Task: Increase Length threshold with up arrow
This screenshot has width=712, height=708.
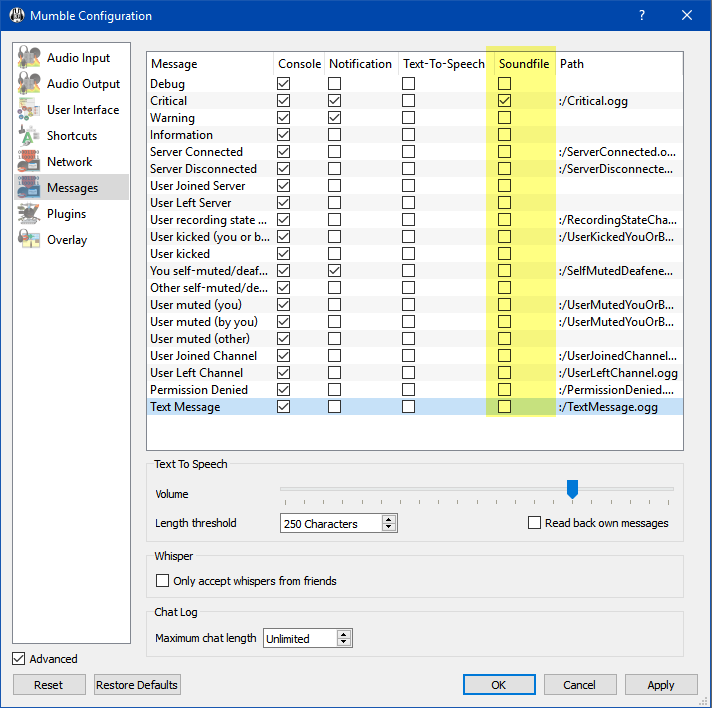Action: coord(389,519)
